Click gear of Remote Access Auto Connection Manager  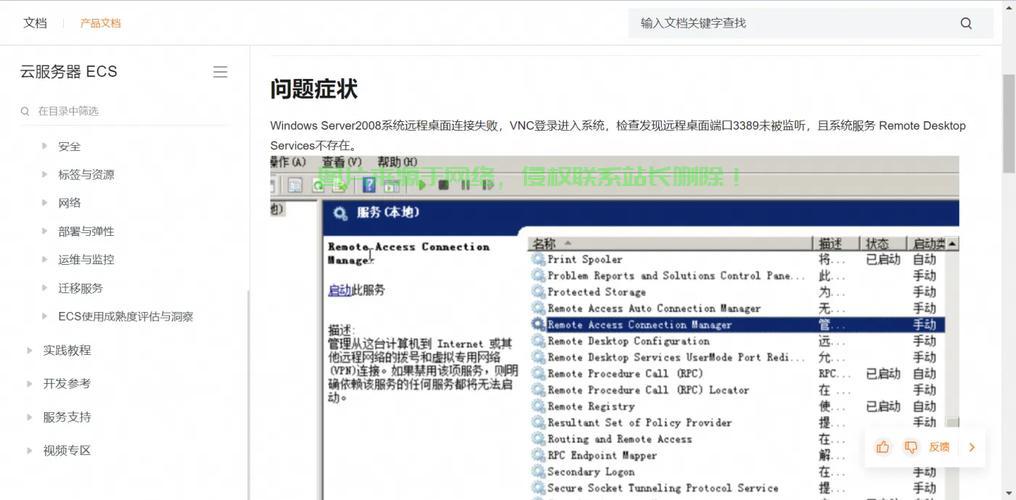click(x=538, y=309)
